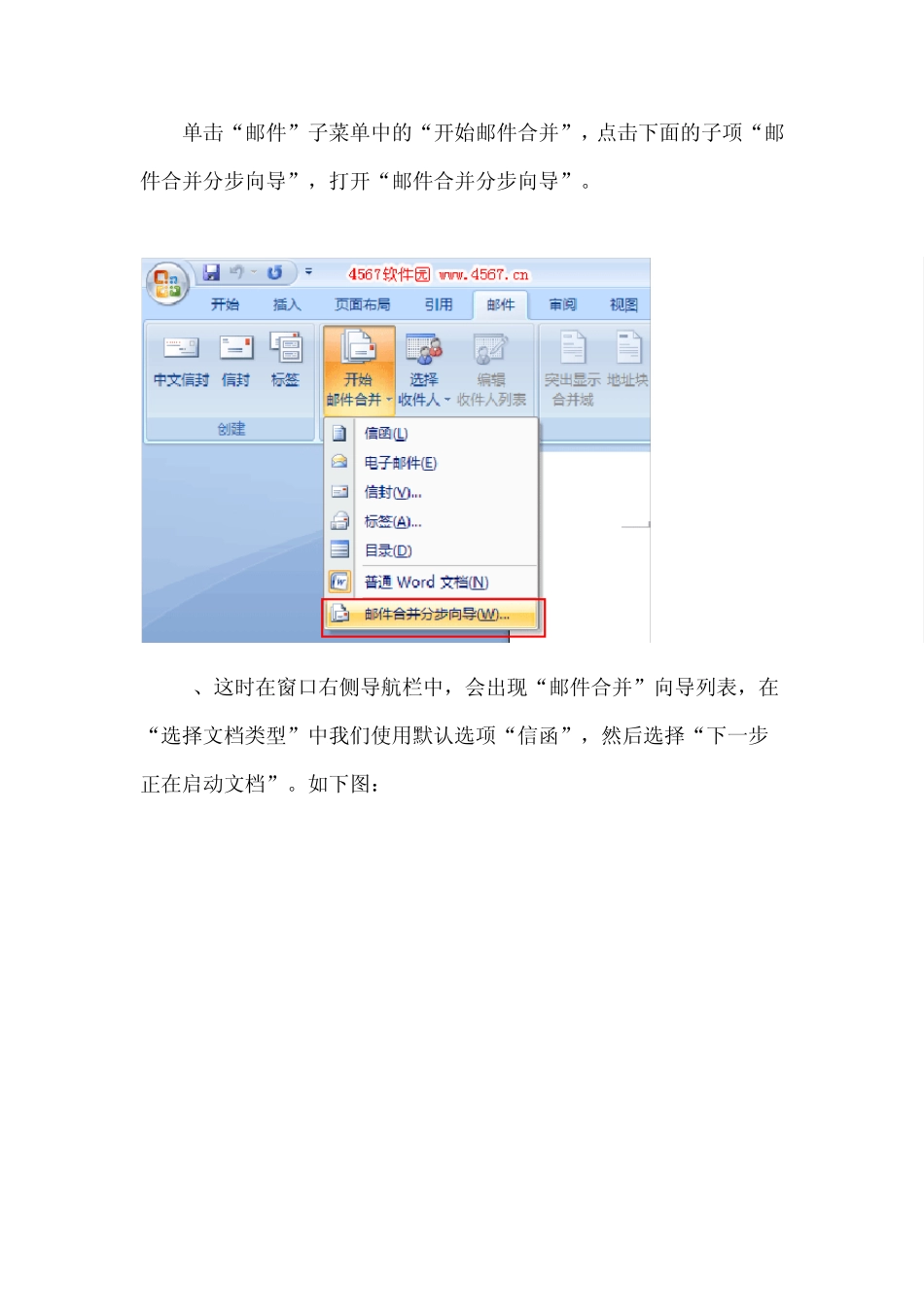Choose 普通 Word 文档(N) menu entry
The width and height of the screenshot is (924, 1307).
coord(431,583)
